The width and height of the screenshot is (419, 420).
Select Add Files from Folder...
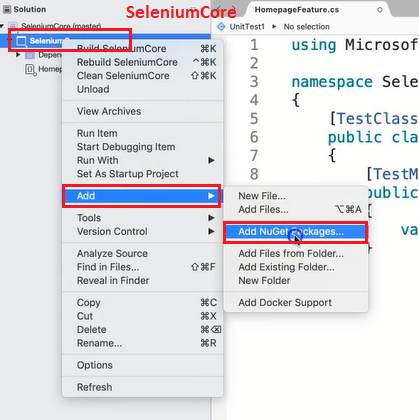click(x=296, y=254)
